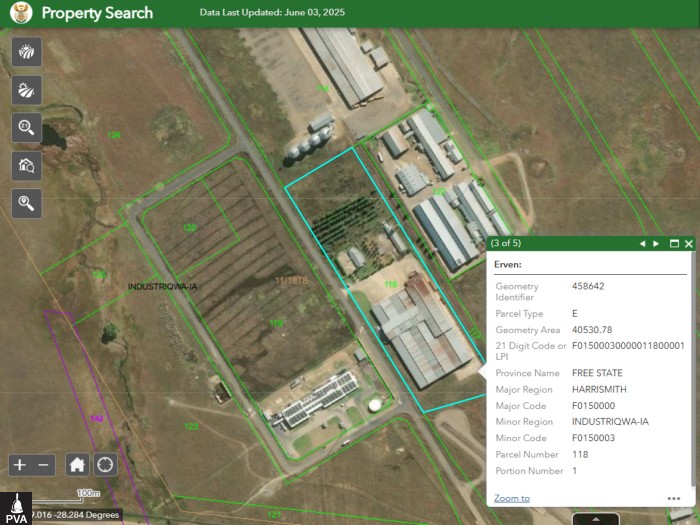Open the farm portion search tool with sun icon
700x525 pixels.
27,90
